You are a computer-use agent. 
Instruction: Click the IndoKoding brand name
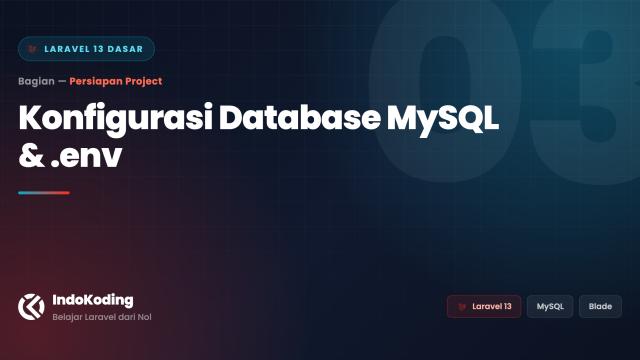point(93,300)
